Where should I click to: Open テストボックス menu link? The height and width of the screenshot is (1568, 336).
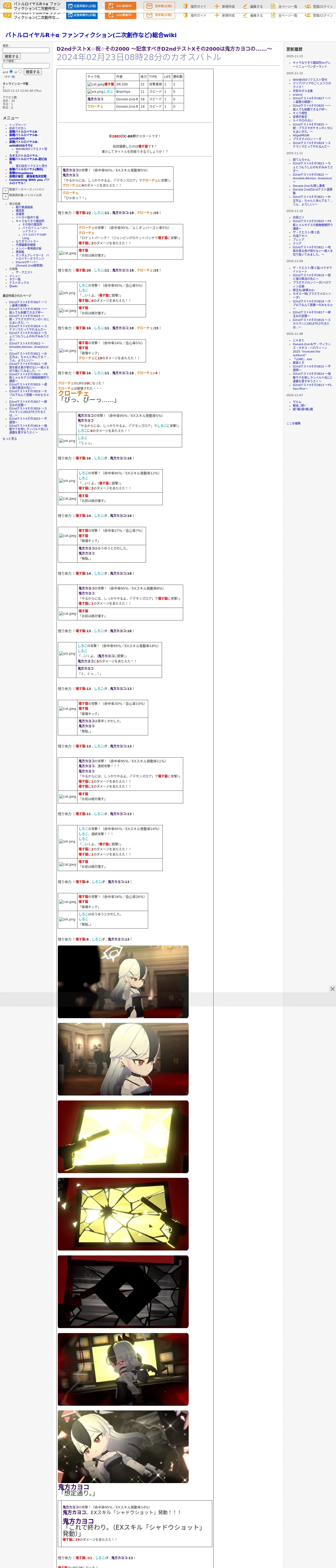click(x=19, y=283)
